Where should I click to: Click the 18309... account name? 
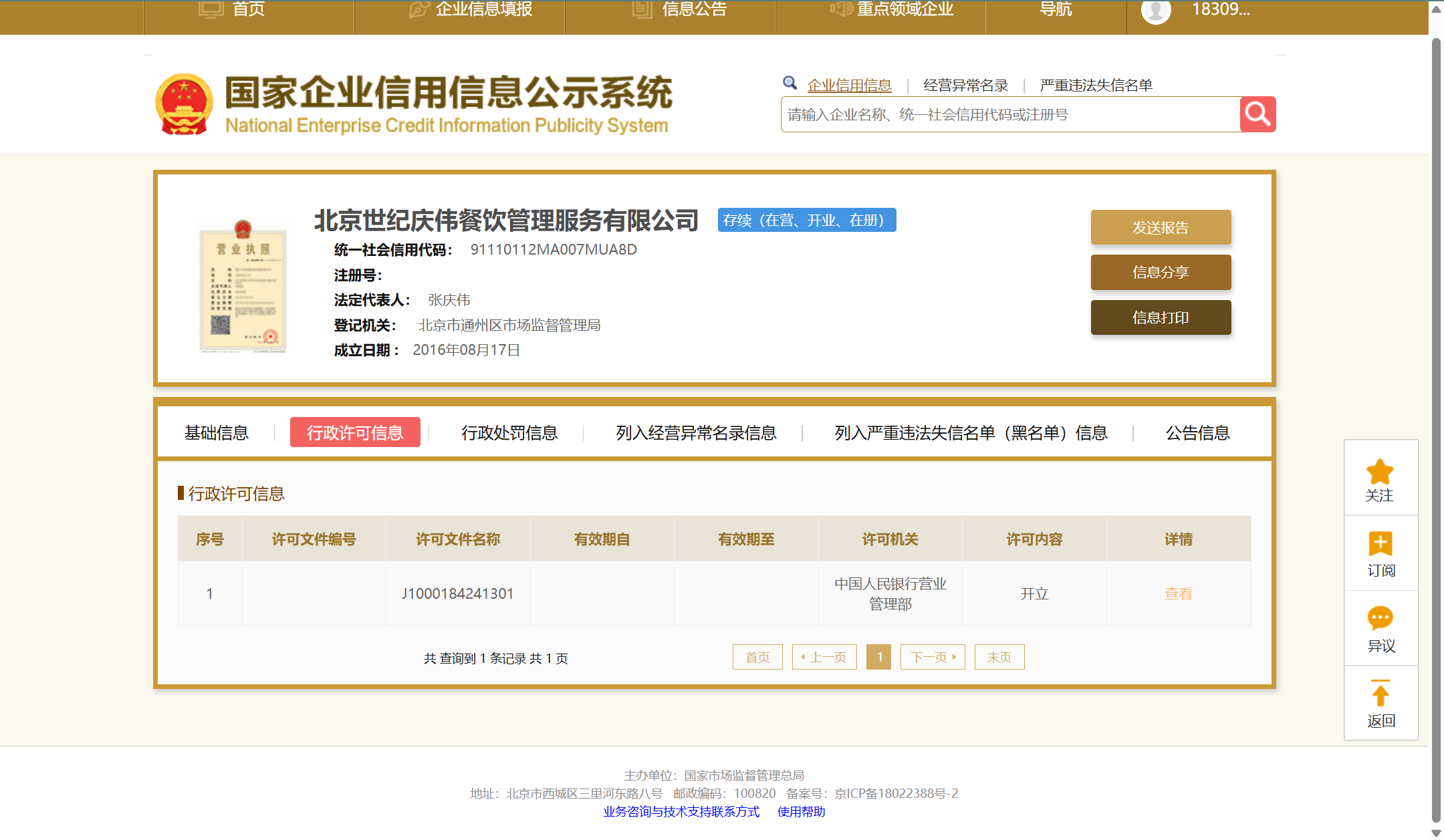(1221, 9)
